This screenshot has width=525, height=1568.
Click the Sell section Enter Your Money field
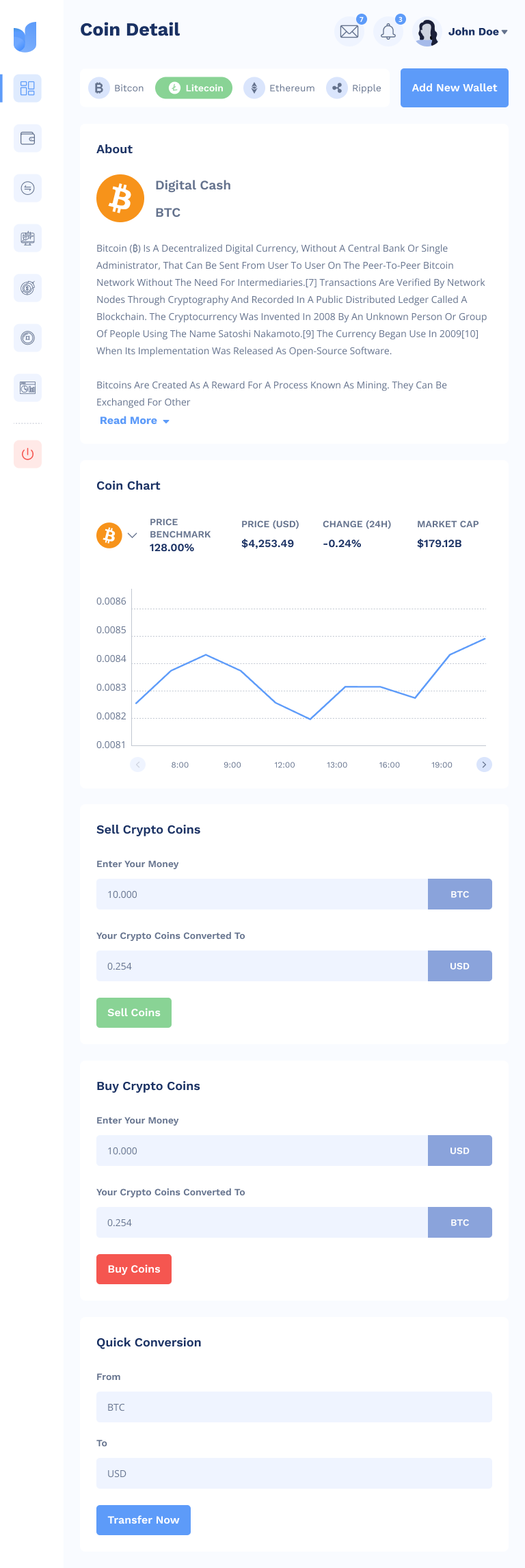(262, 894)
